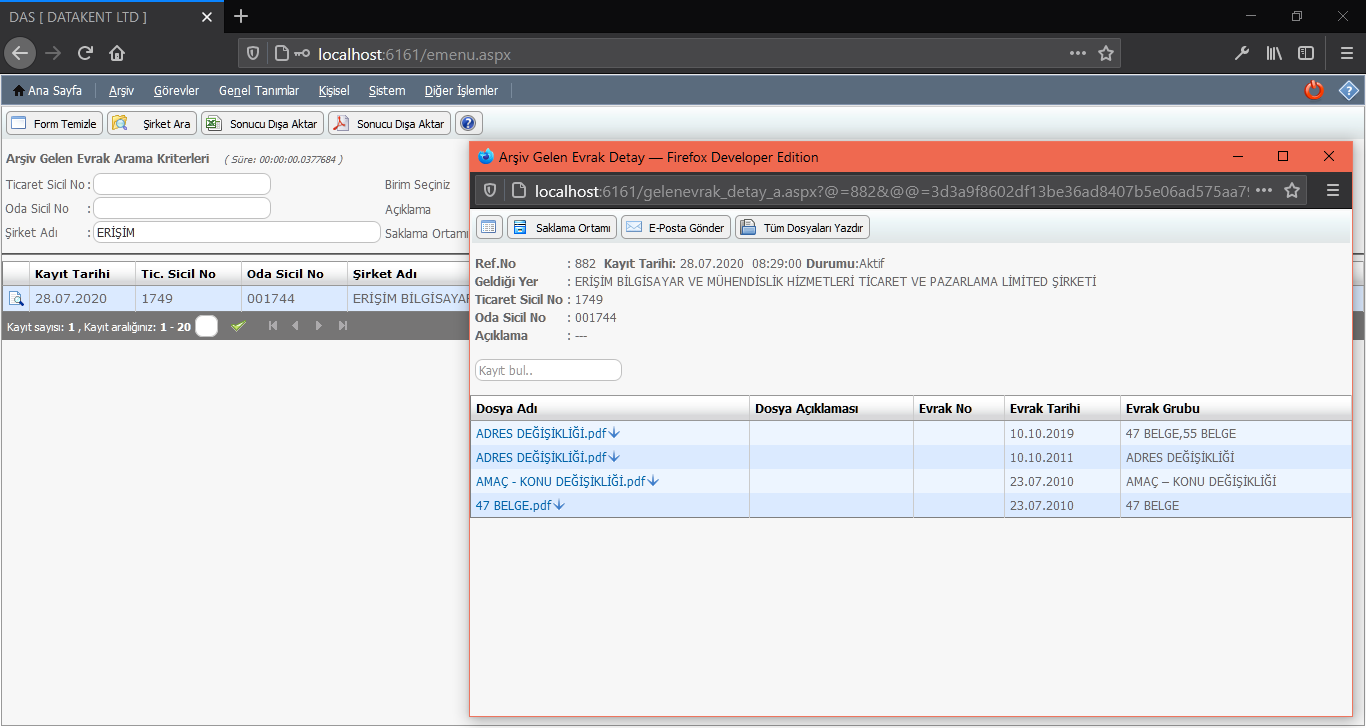Click the magnifier detail icon in result row
This screenshot has width=1366, height=728.
coord(16,298)
